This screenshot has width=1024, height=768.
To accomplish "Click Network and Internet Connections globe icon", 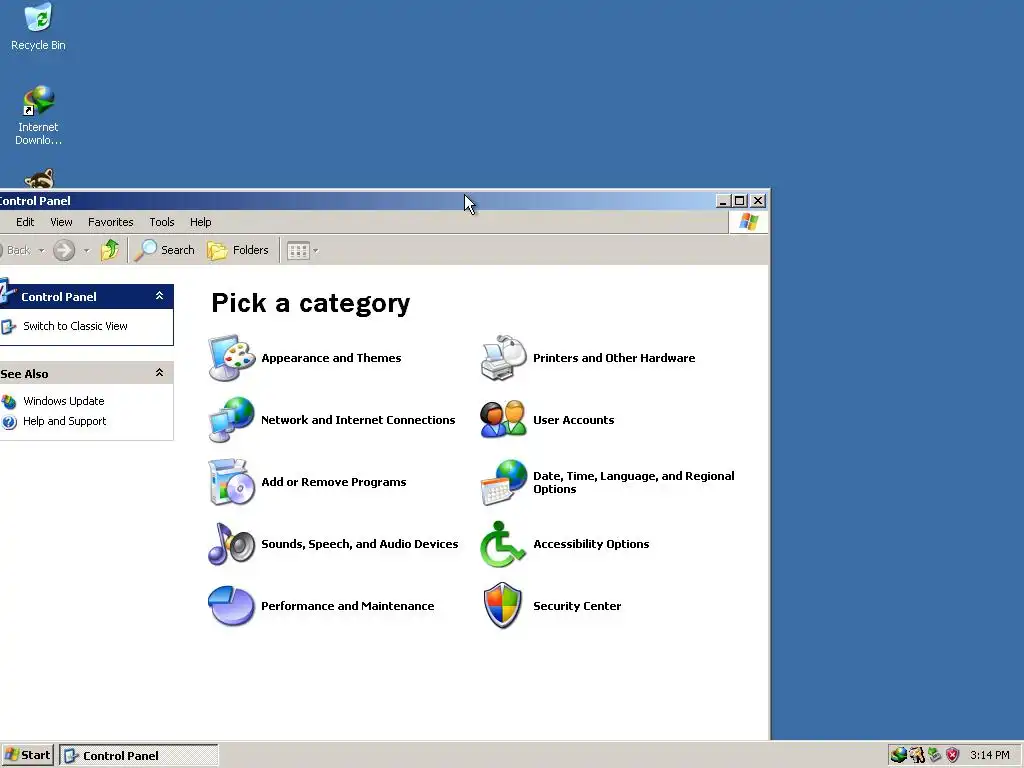I will [231, 420].
